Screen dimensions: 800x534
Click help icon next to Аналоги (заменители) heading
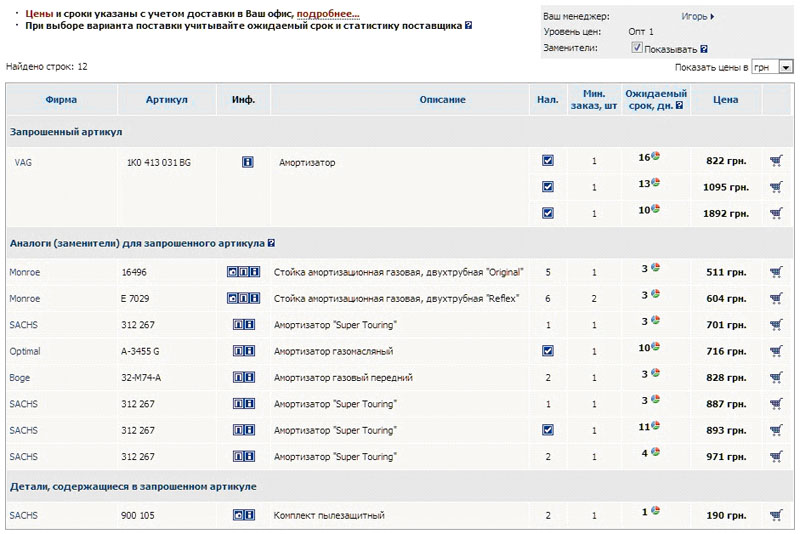(272, 243)
